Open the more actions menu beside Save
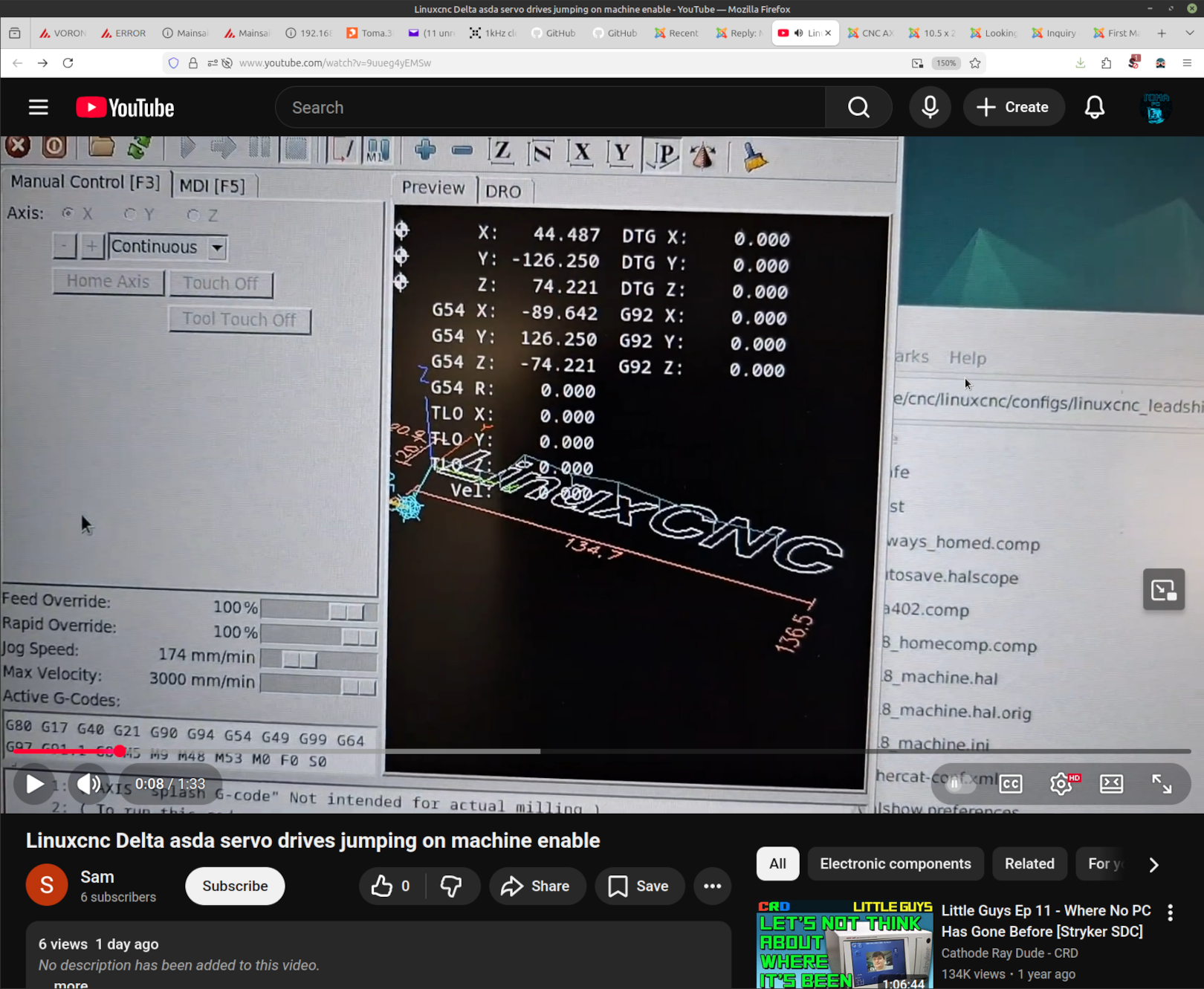The width and height of the screenshot is (1204, 989). (x=712, y=886)
